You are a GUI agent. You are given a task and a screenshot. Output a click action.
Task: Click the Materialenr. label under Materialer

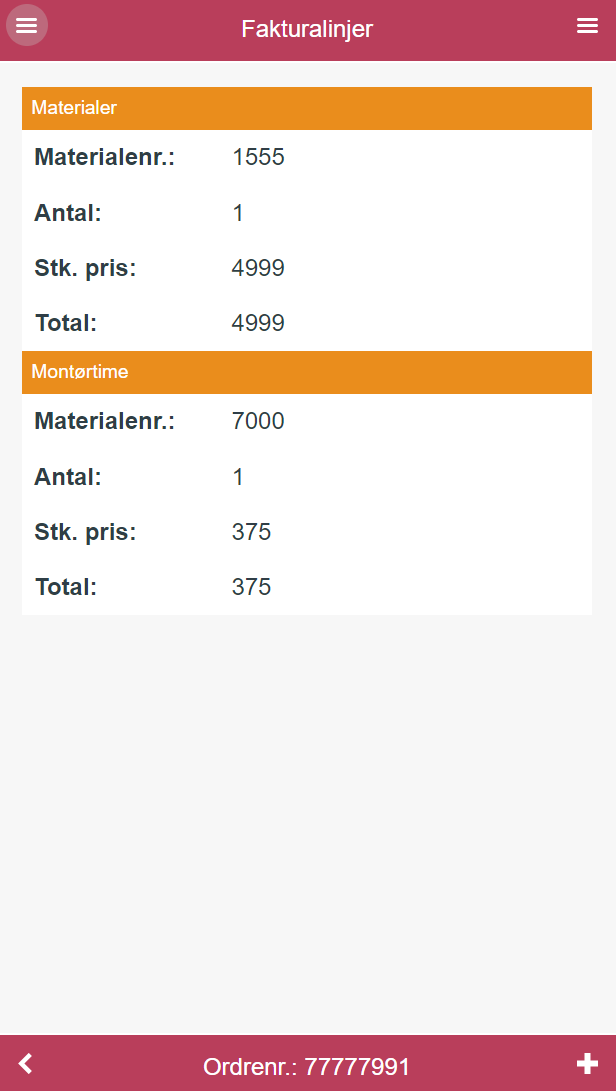tap(104, 157)
